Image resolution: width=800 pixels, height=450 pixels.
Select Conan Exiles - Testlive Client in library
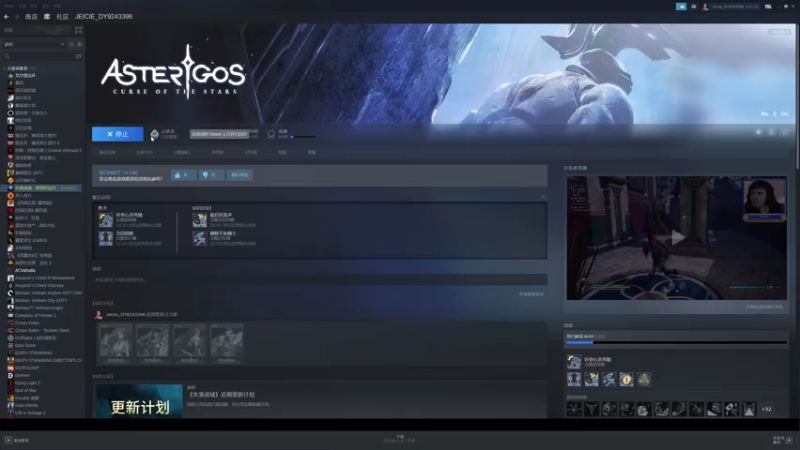[42, 331]
